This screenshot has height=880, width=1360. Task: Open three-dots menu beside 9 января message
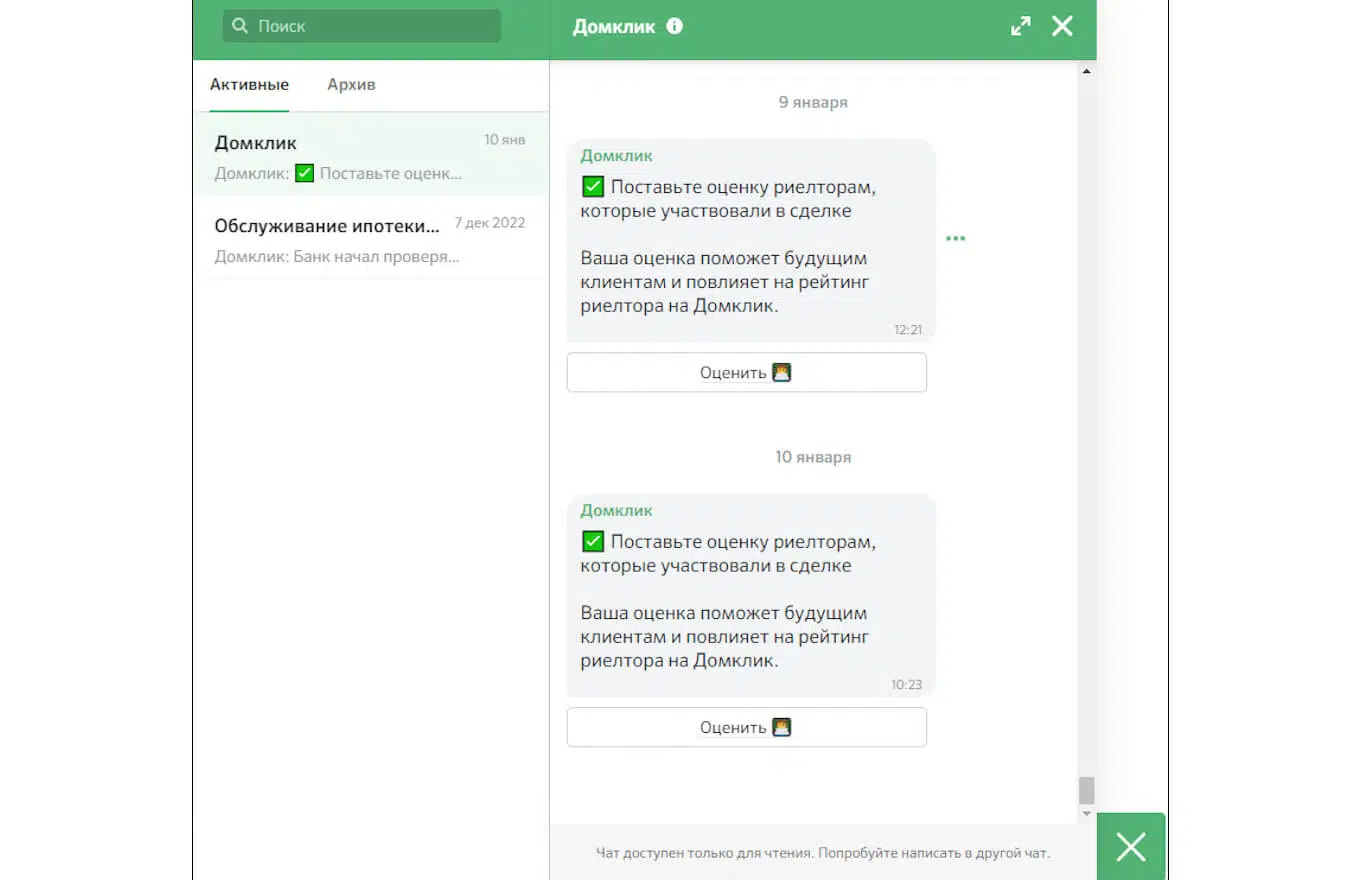point(956,238)
